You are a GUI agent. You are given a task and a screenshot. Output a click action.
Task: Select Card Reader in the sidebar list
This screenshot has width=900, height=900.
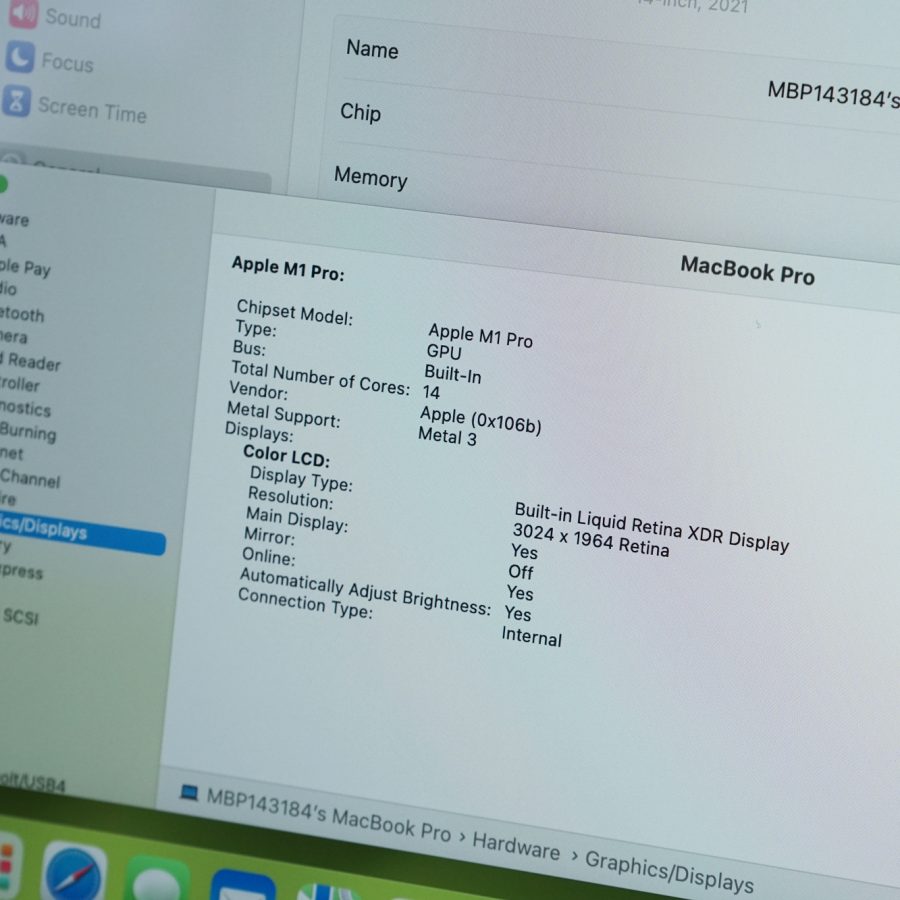pyautogui.click(x=30, y=362)
